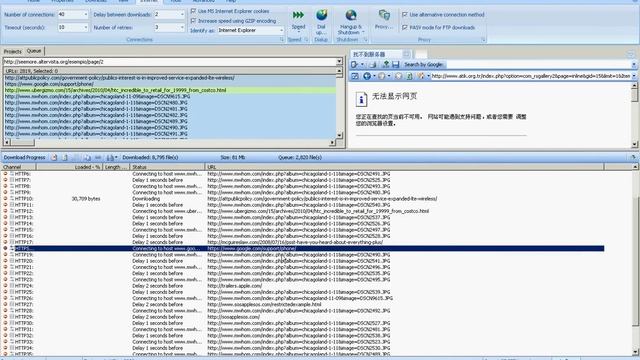Viewport: 640px width, 360px height.
Task: Open the Delay between downloads dropdown
Action: tap(182, 14)
